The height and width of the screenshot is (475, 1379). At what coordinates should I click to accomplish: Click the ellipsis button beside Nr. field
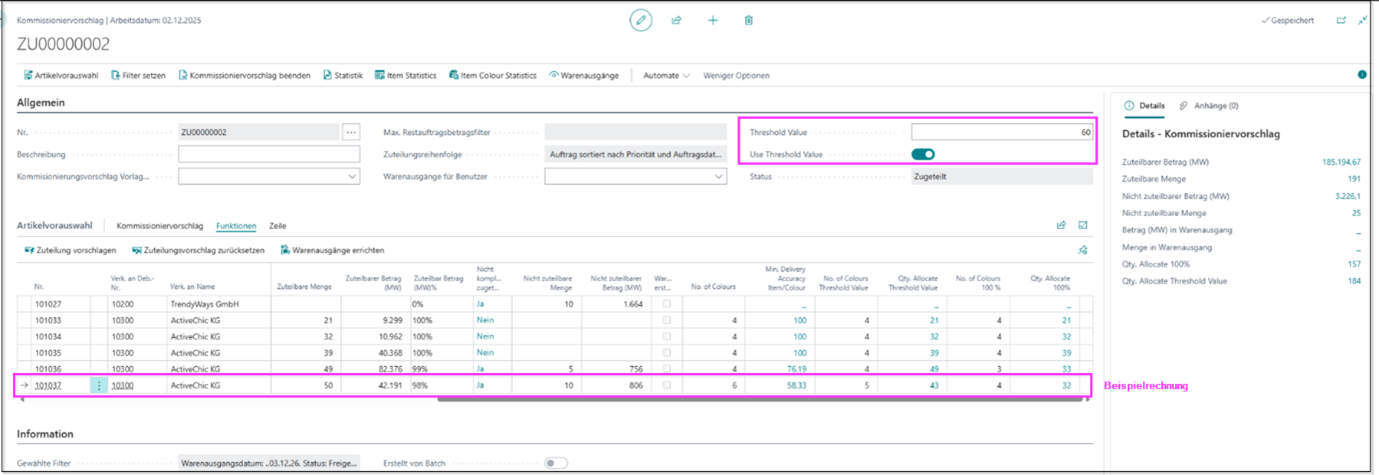pos(350,132)
